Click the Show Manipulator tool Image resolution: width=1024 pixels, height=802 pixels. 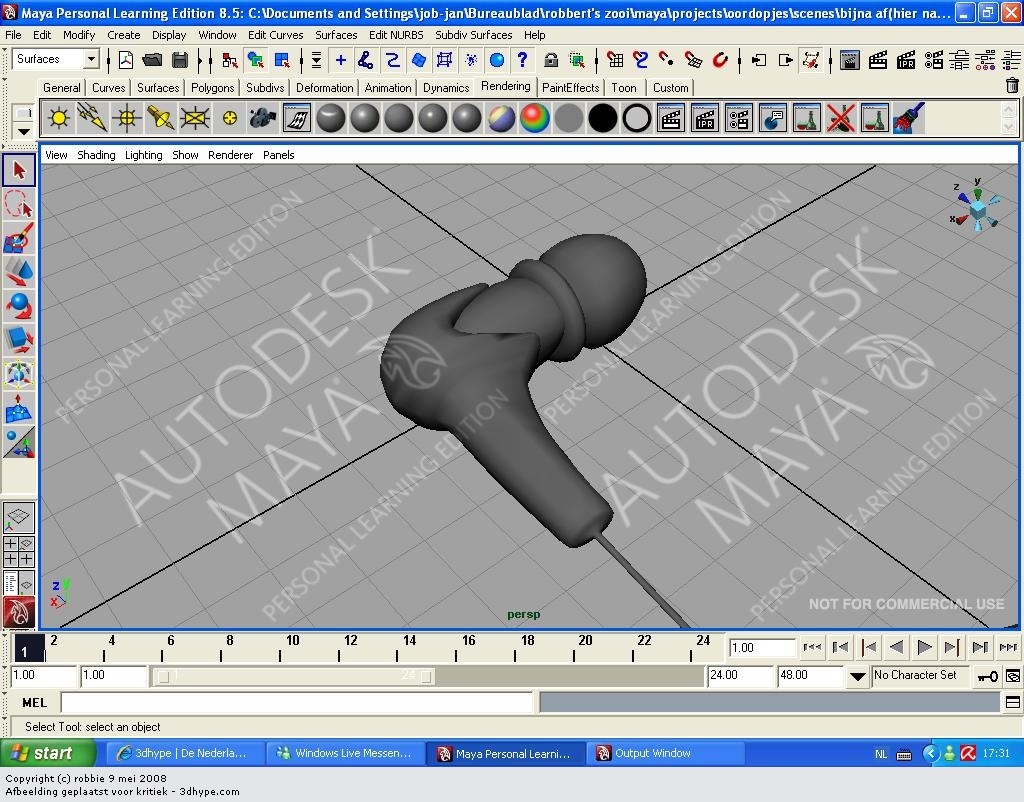[19, 442]
